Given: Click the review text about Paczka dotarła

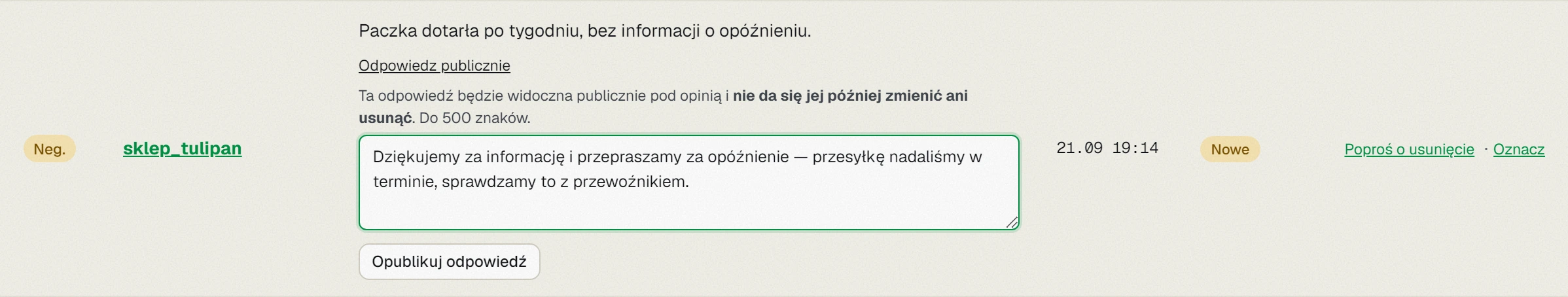Looking at the screenshot, I should (x=584, y=31).
